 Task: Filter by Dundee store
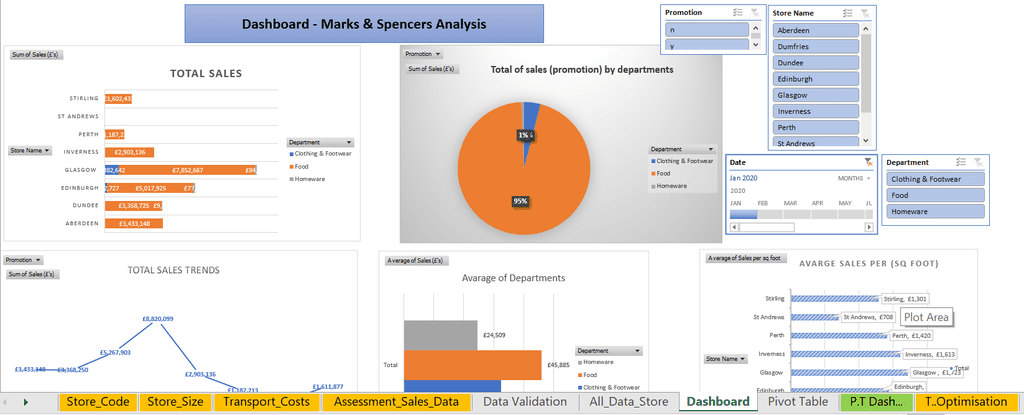coord(815,63)
